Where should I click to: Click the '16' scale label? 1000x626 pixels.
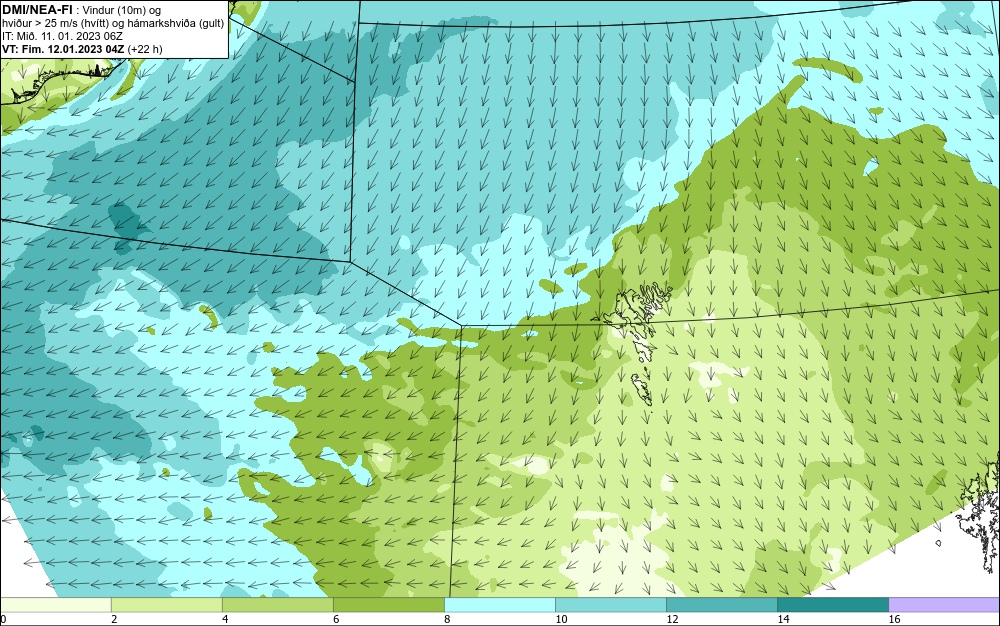[x=894, y=619]
